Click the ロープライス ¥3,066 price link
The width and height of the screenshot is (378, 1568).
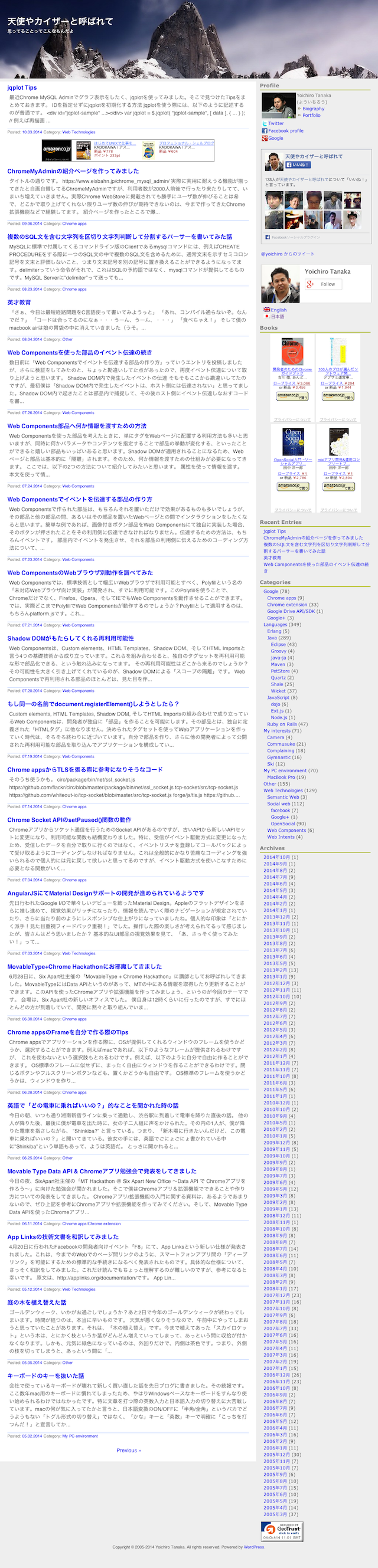click(291, 383)
